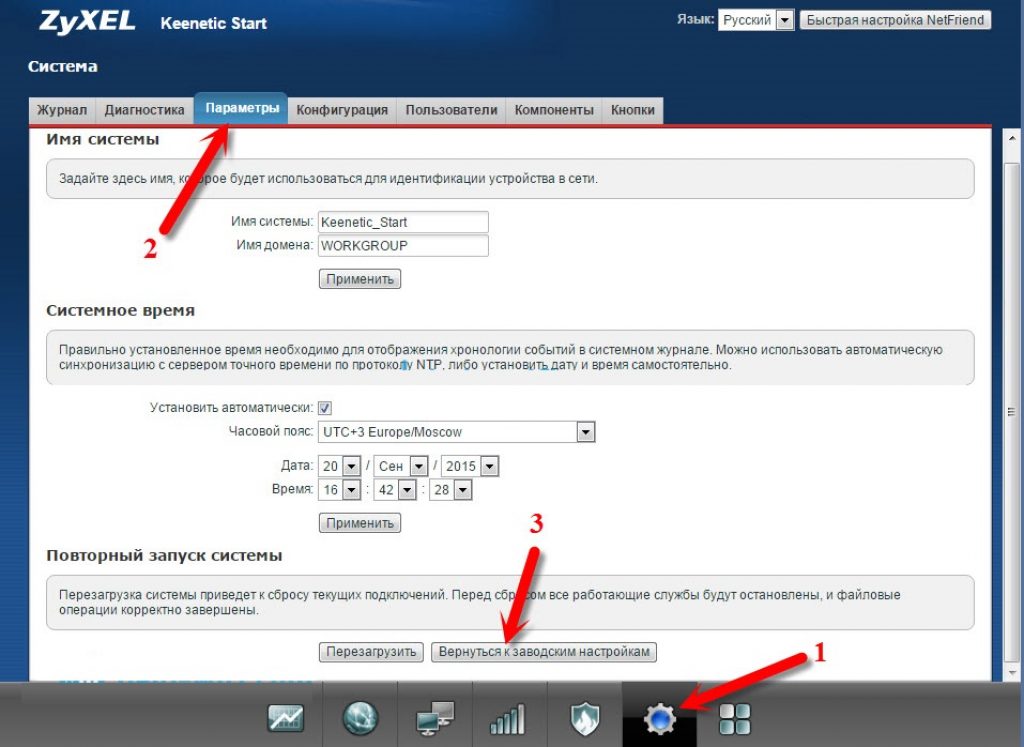Viewport: 1024px width, 747px height.
Task: Open the System gear icon
Action: [660, 719]
